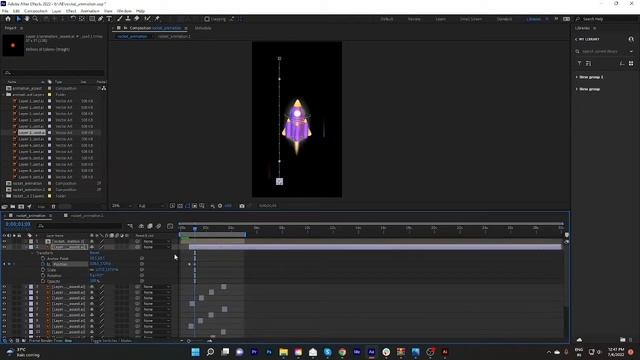Viewport: 640px width, 360px height.
Task: Switch Libraries panel to grid view
Action: click(x=631, y=63)
